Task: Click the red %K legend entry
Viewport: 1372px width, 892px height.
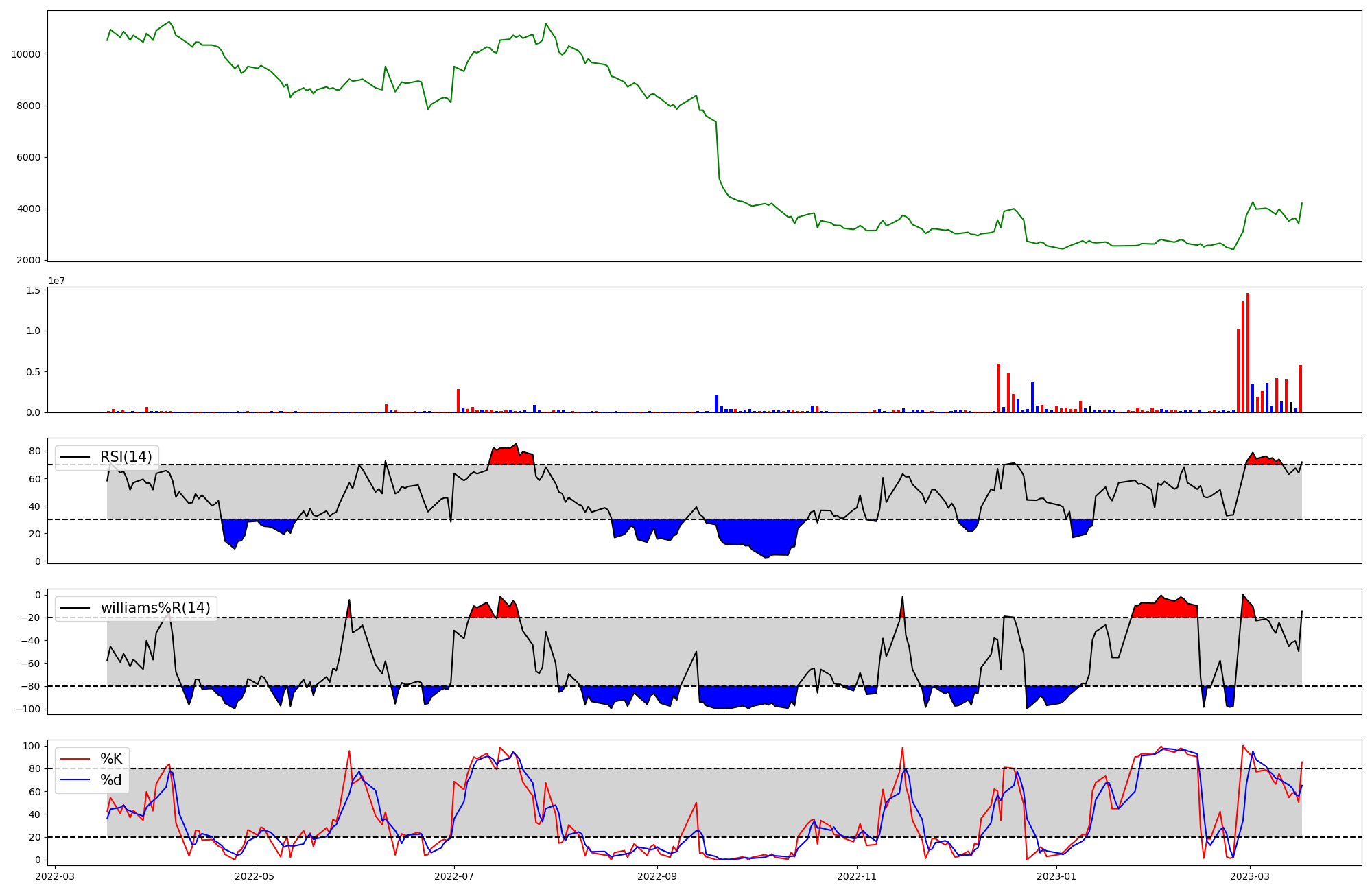Action: pyautogui.click(x=111, y=759)
